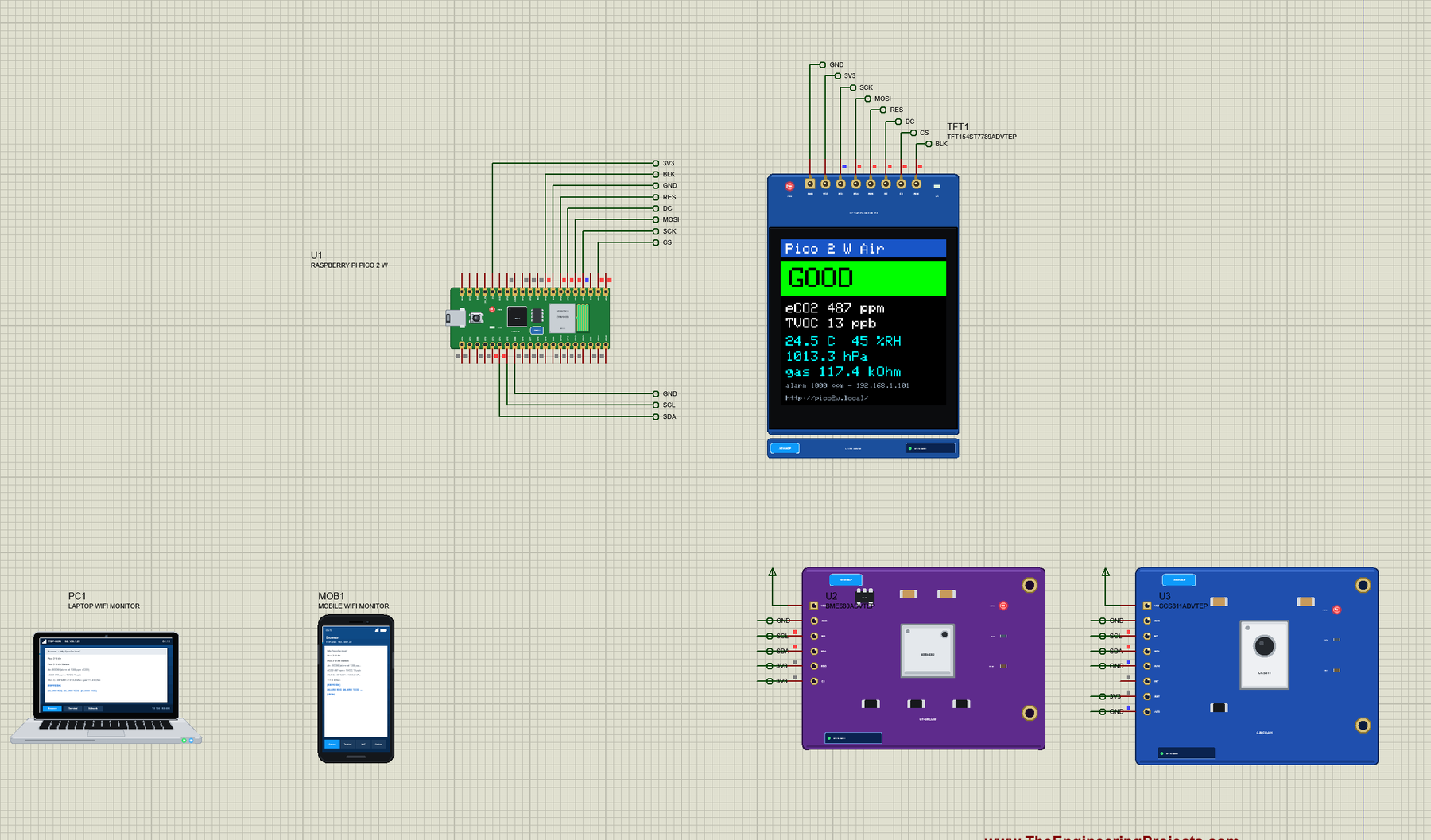Click the BLK terminal above the TFT display
The height and width of the screenshot is (840, 1431).
928,144
